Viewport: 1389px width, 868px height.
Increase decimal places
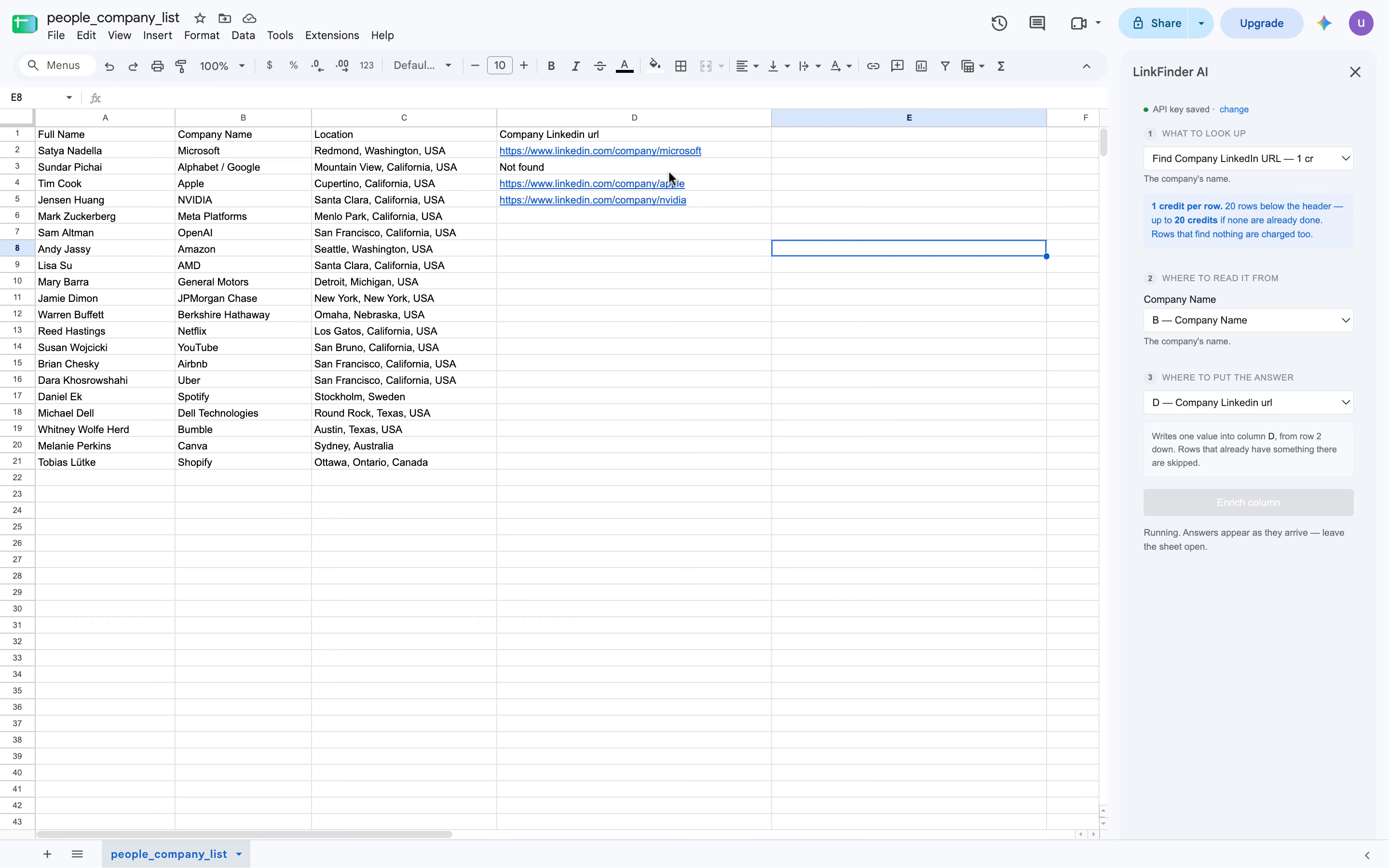342,66
